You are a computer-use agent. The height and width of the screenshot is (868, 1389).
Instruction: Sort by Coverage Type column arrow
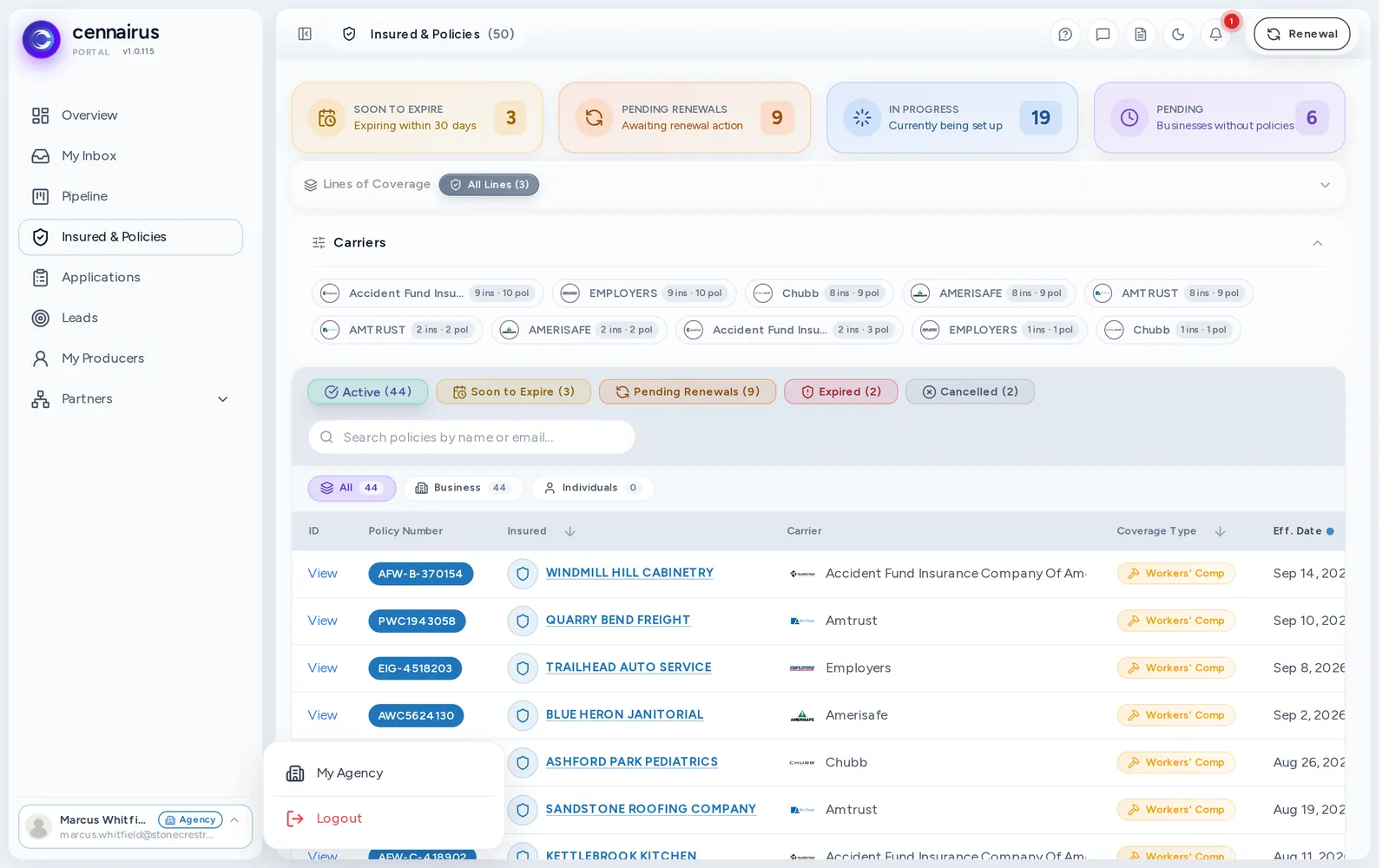pyautogui.click(x=1220, y=531)
